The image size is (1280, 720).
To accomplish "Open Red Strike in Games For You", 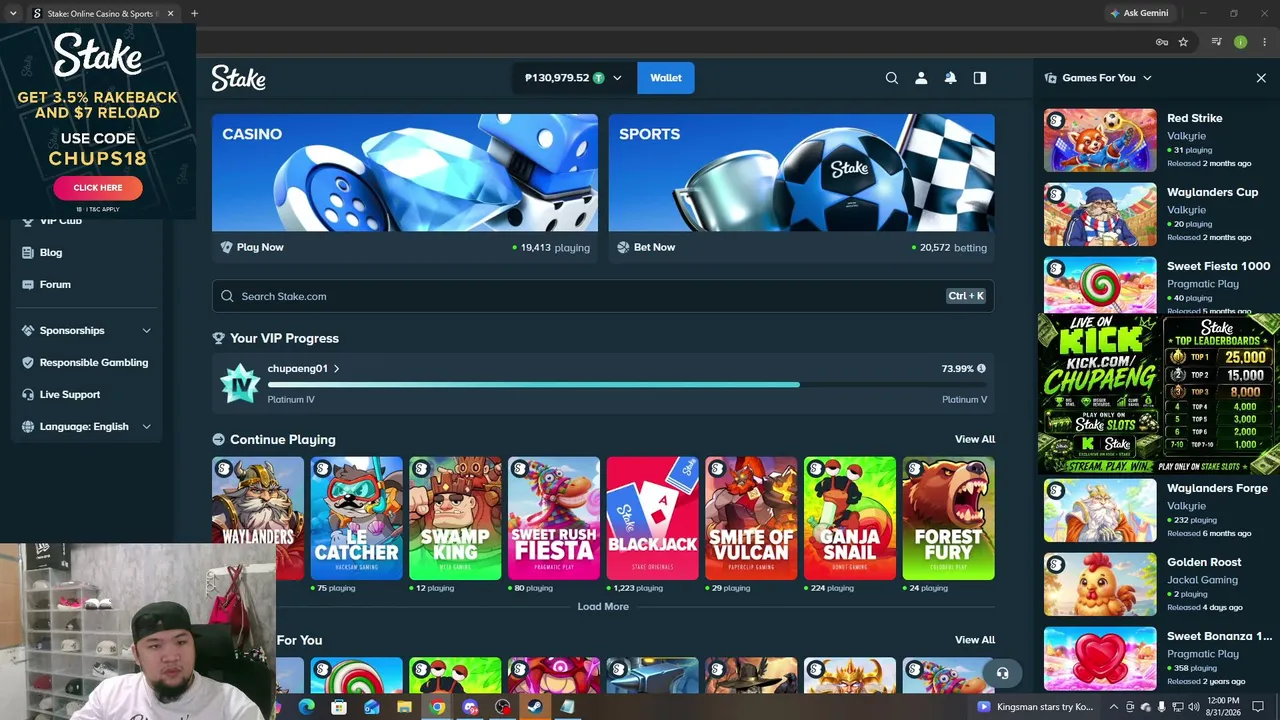I will [1157, 140].
